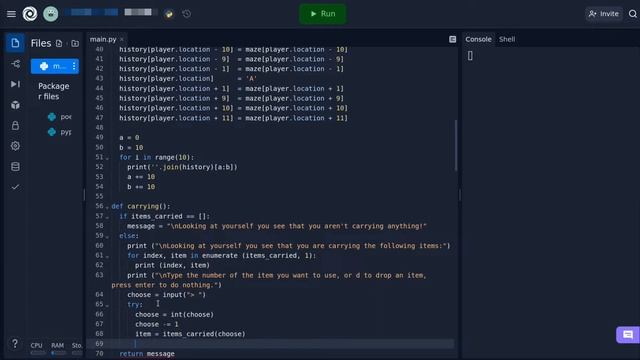
Task: Open the version control sidebar icon
Action: 15,64
